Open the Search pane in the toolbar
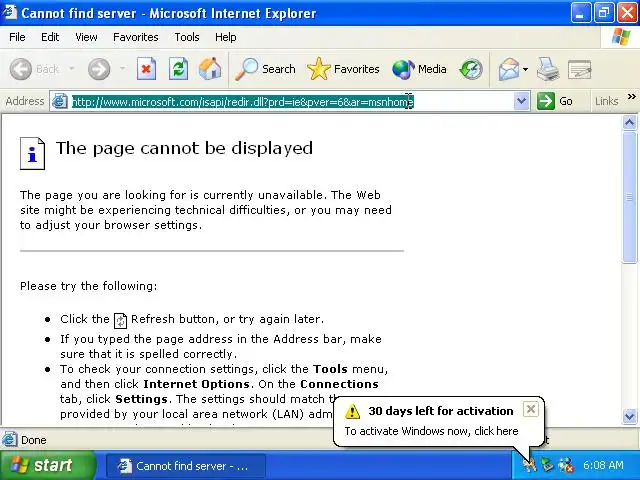Image resolution: width=640 pixels, height=480 pixels. tap(265, 69)
